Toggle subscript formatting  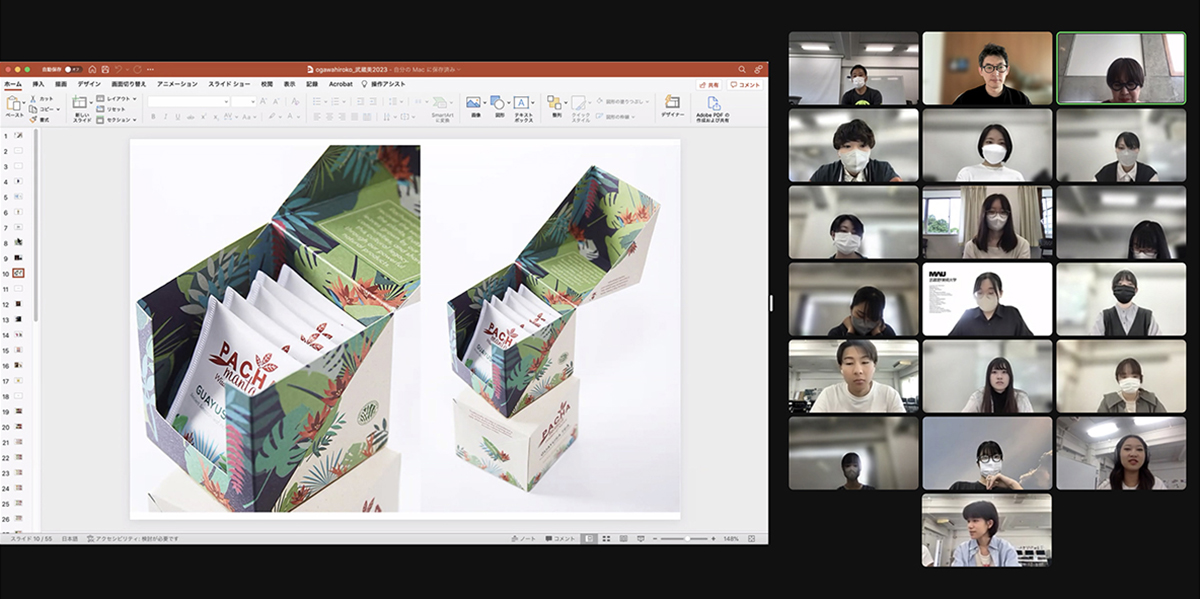pyautogui.click(x=216, y=116)
